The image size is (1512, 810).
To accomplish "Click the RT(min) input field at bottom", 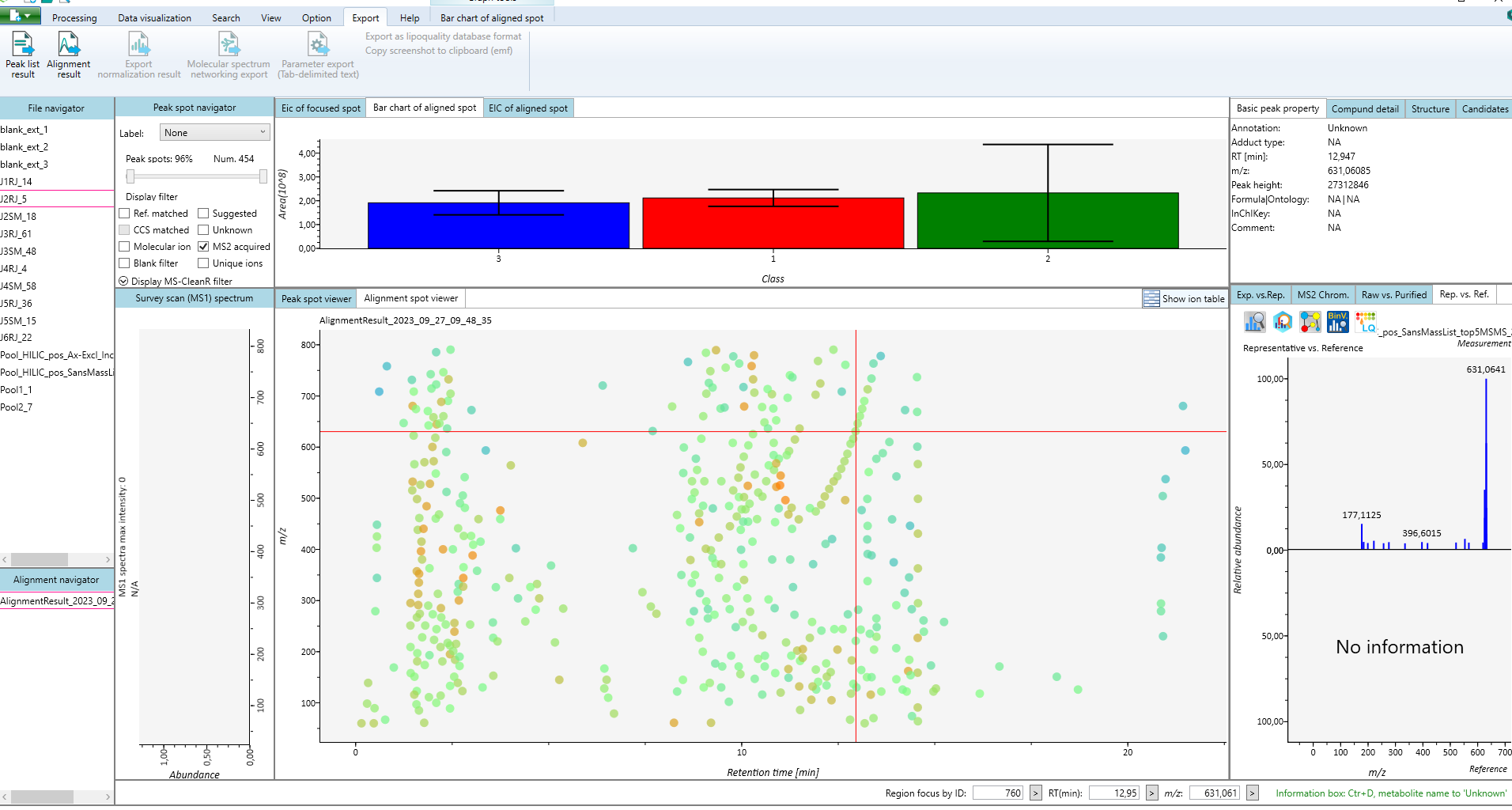I will coord(1115,793).
